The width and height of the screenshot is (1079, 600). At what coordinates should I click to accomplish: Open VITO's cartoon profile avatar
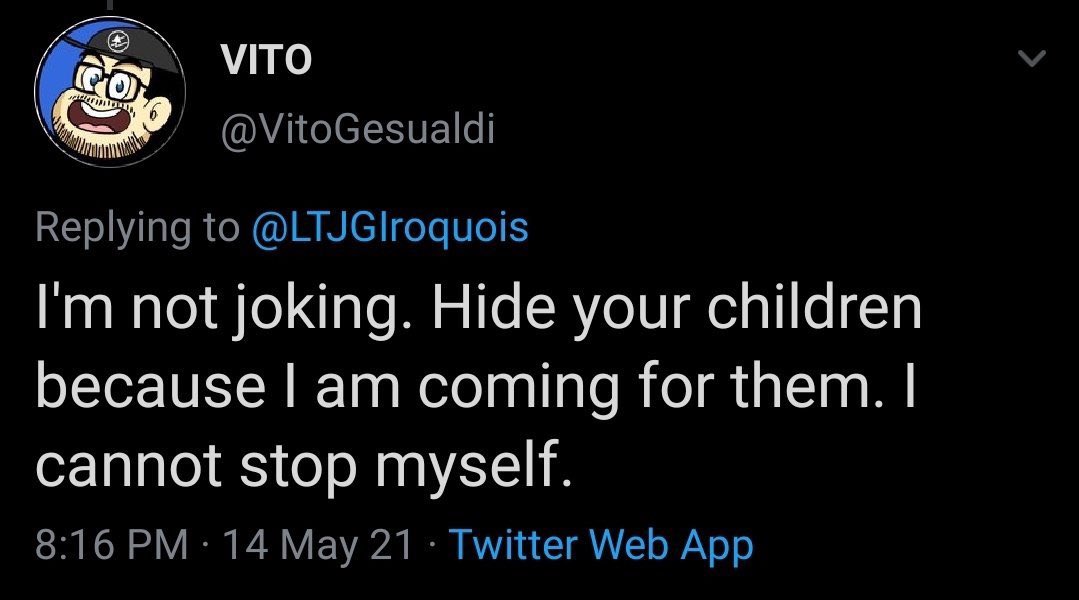(x=110, y=94)
